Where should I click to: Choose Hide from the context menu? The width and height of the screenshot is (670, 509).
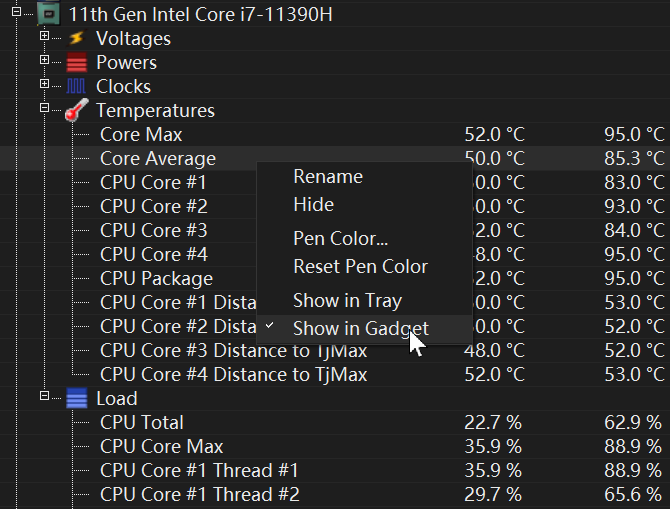(364, 204)
